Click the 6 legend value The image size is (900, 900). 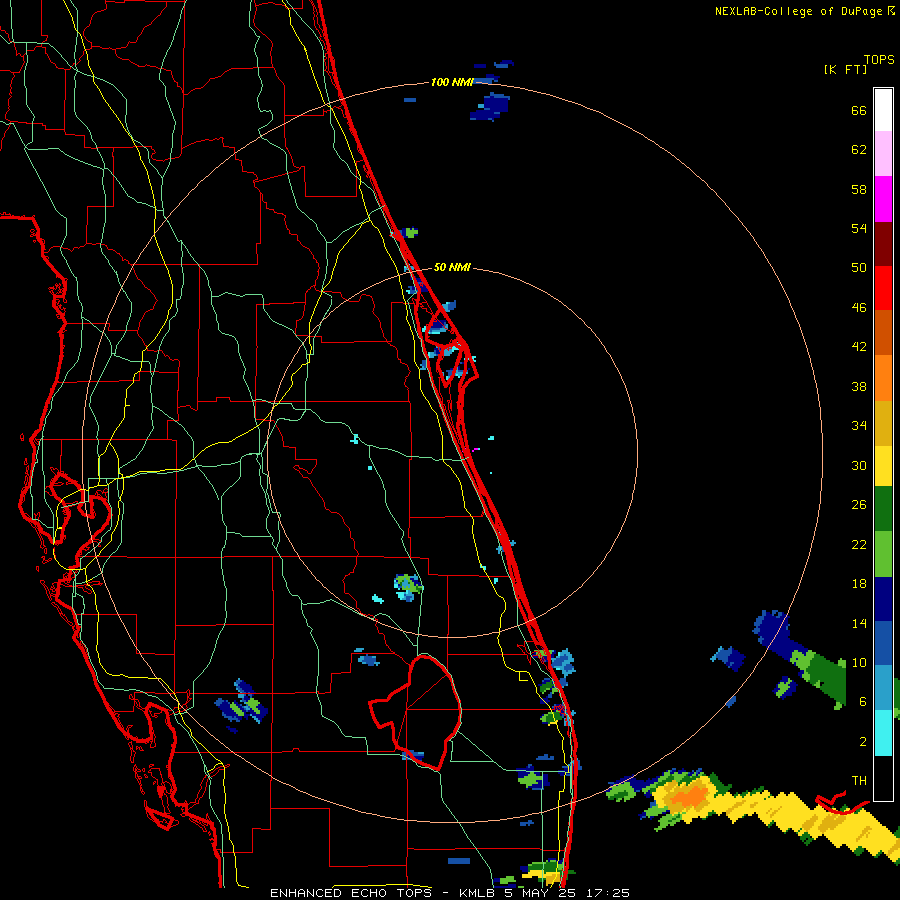tap(862, 702)
